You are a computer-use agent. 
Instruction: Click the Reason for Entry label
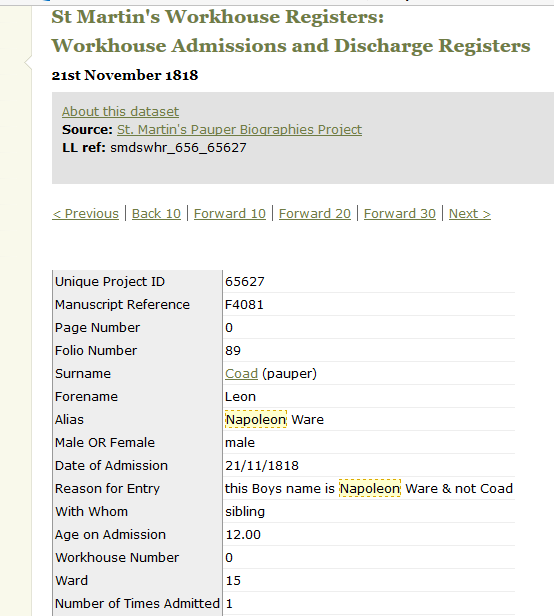click(107, 489)
